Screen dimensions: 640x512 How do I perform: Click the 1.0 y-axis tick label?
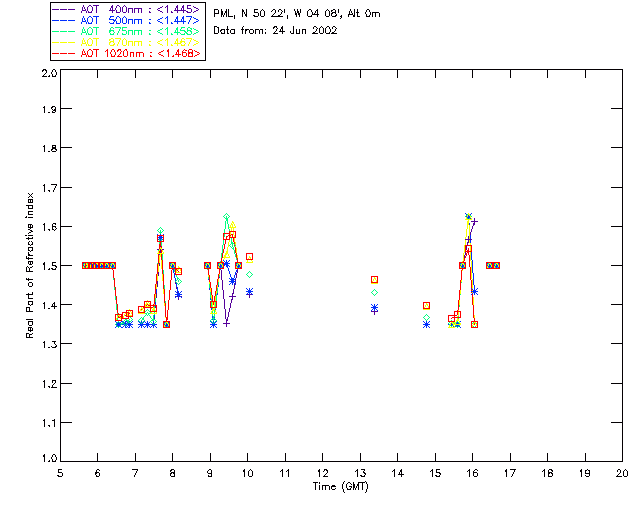point(49,458)
